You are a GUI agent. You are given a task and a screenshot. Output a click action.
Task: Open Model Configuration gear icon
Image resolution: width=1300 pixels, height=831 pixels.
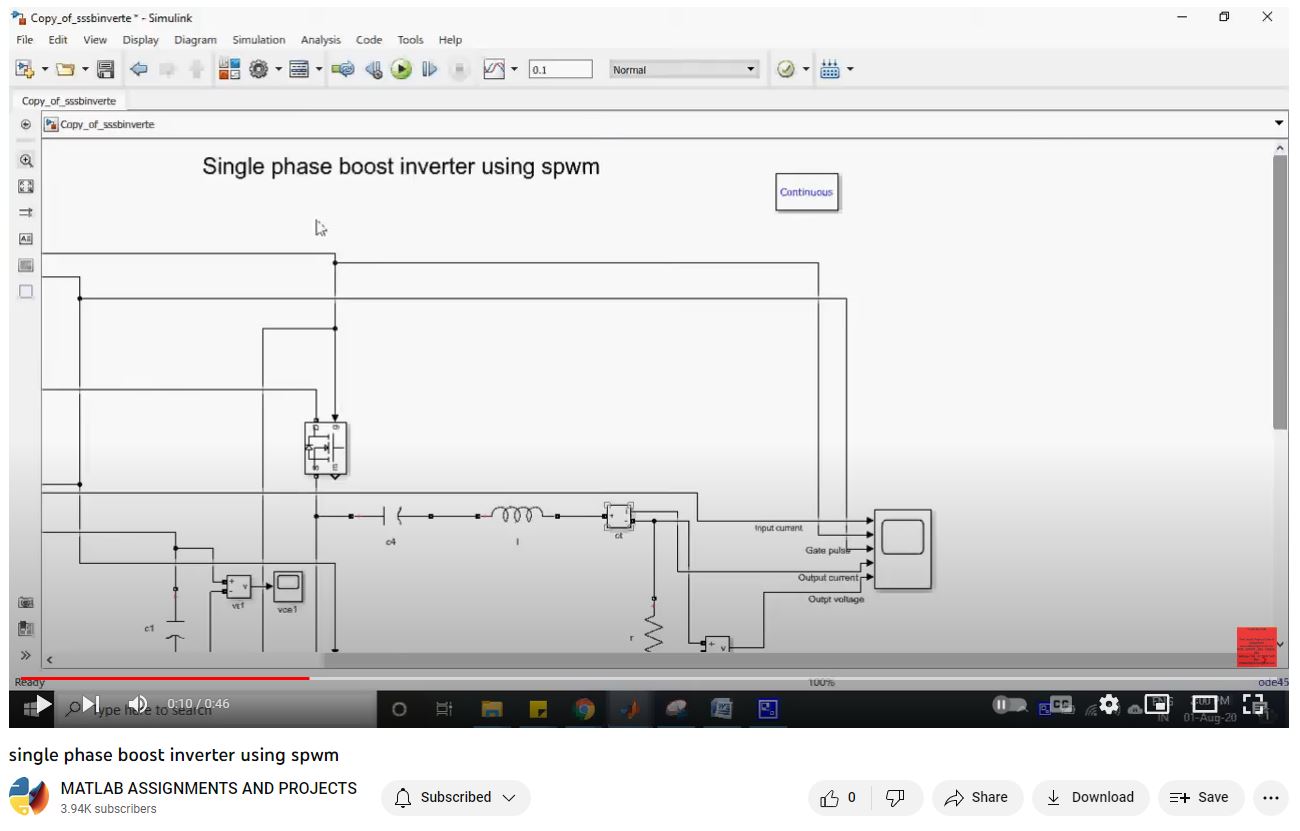point(259,69)
